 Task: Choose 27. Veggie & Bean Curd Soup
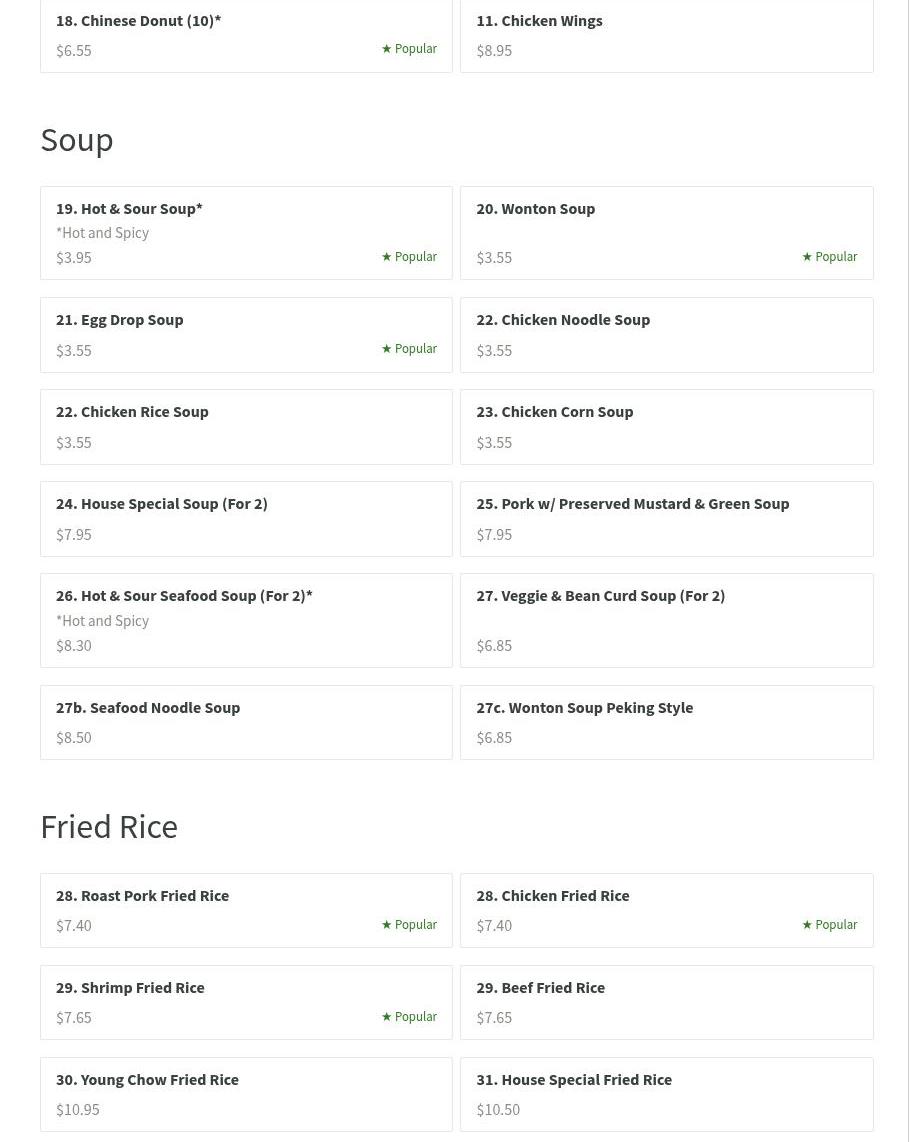pyautogui.click(x=667, y=621)
